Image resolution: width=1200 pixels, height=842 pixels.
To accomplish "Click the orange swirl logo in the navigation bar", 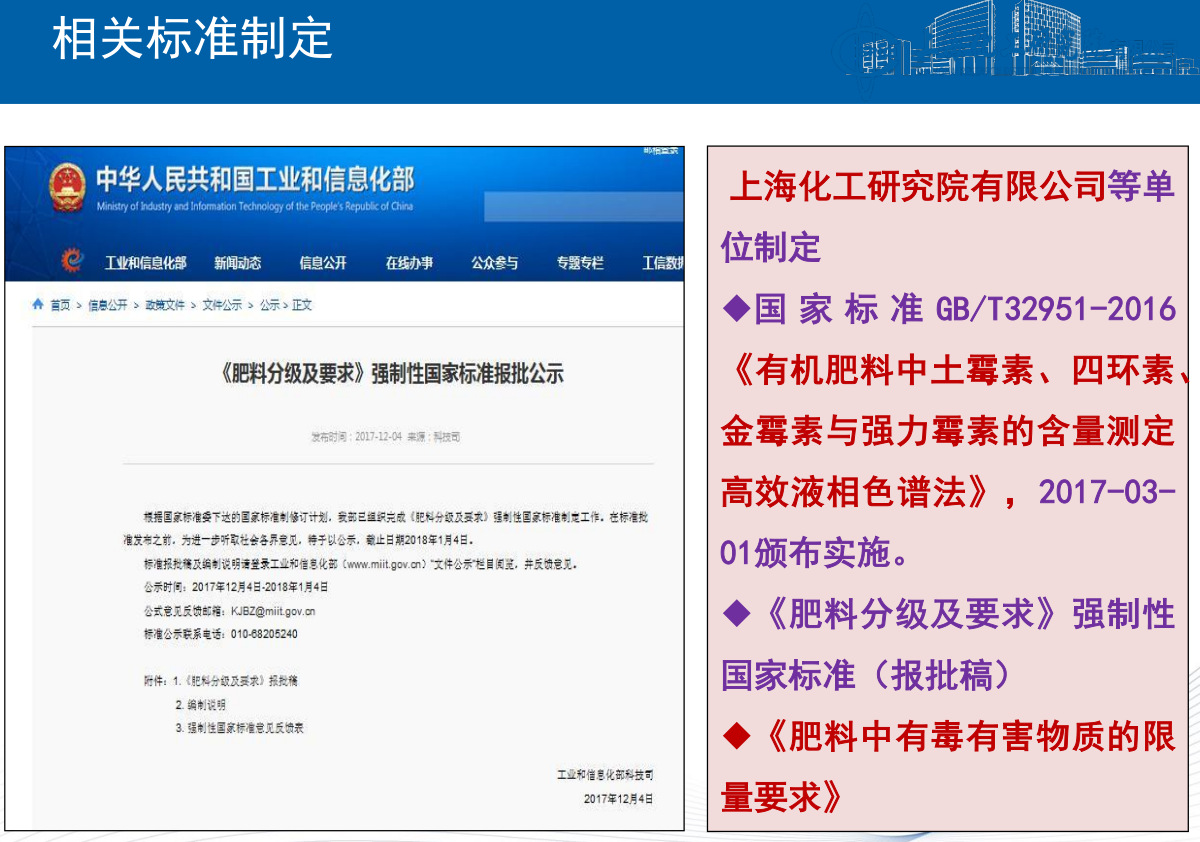I will (72, 261).
